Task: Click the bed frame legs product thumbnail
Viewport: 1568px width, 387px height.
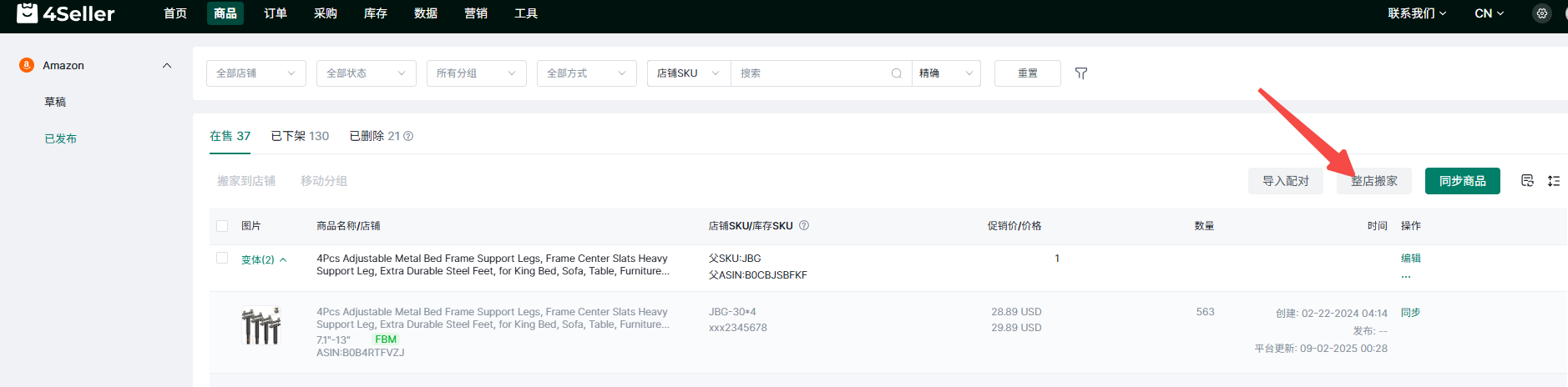Action: coord(261,326)
